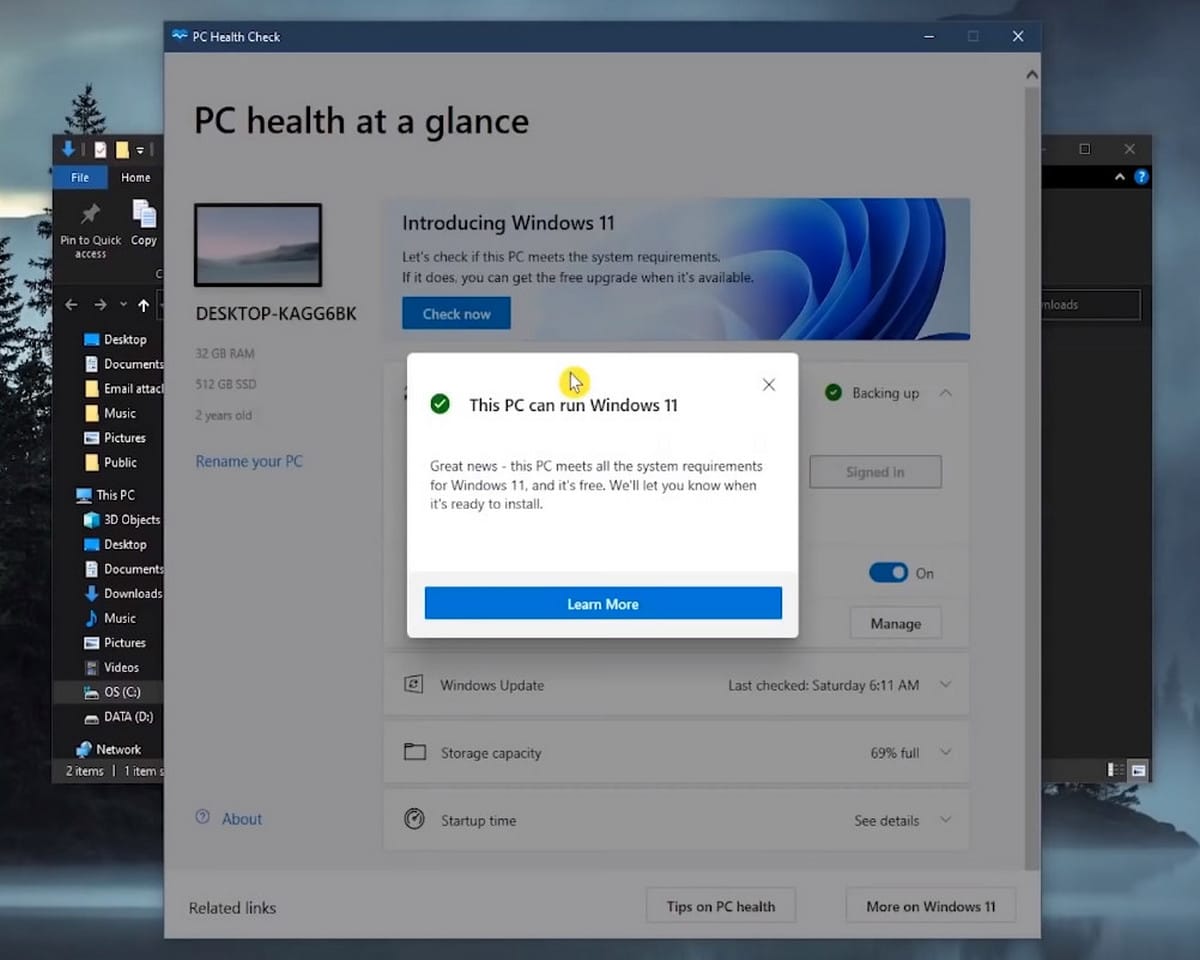Switch to details view in File Explorer

pyautogui.click(x=1117, y=770)
